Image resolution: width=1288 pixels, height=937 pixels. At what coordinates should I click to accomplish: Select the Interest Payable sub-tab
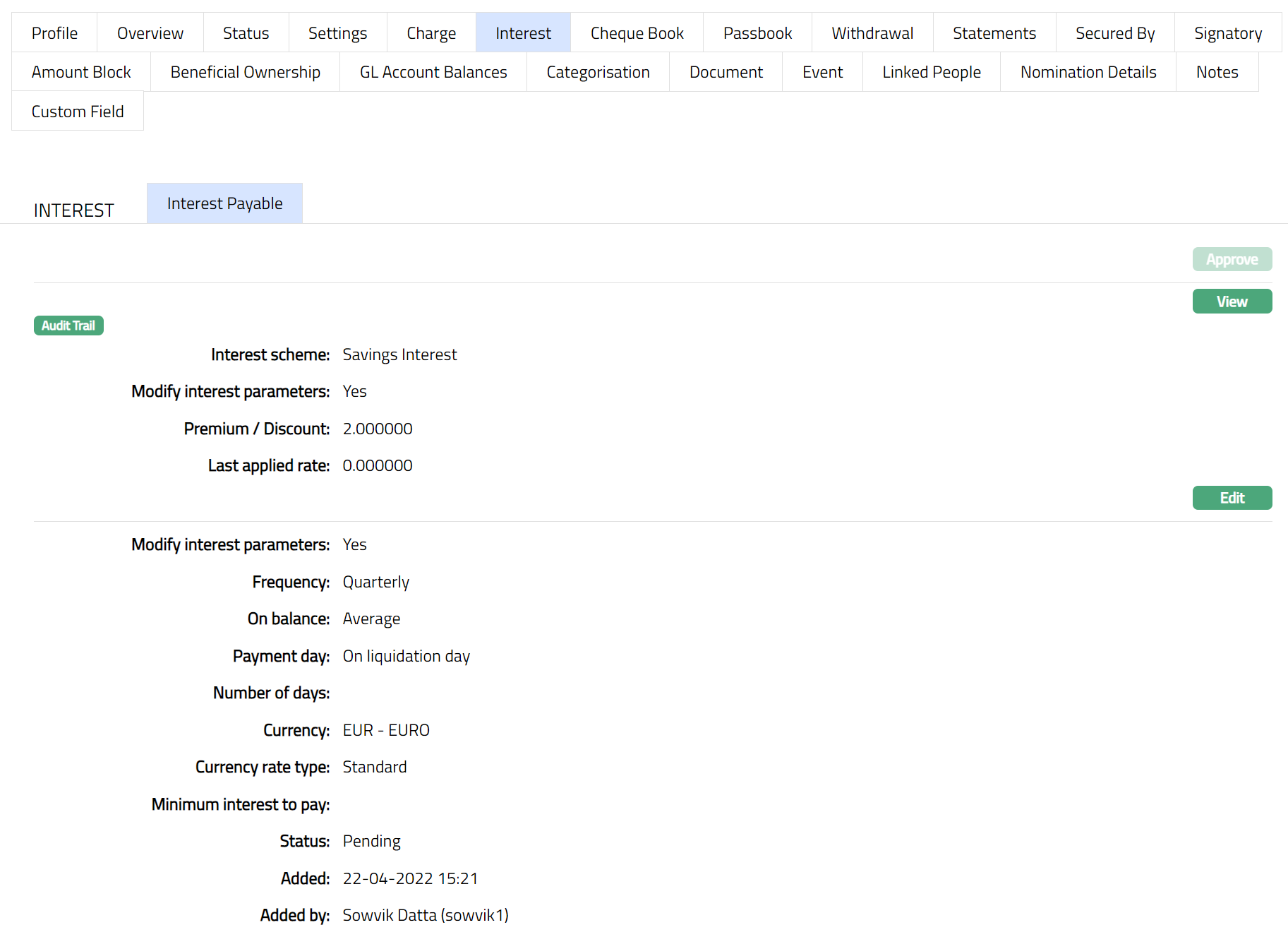tap(224, 203)
